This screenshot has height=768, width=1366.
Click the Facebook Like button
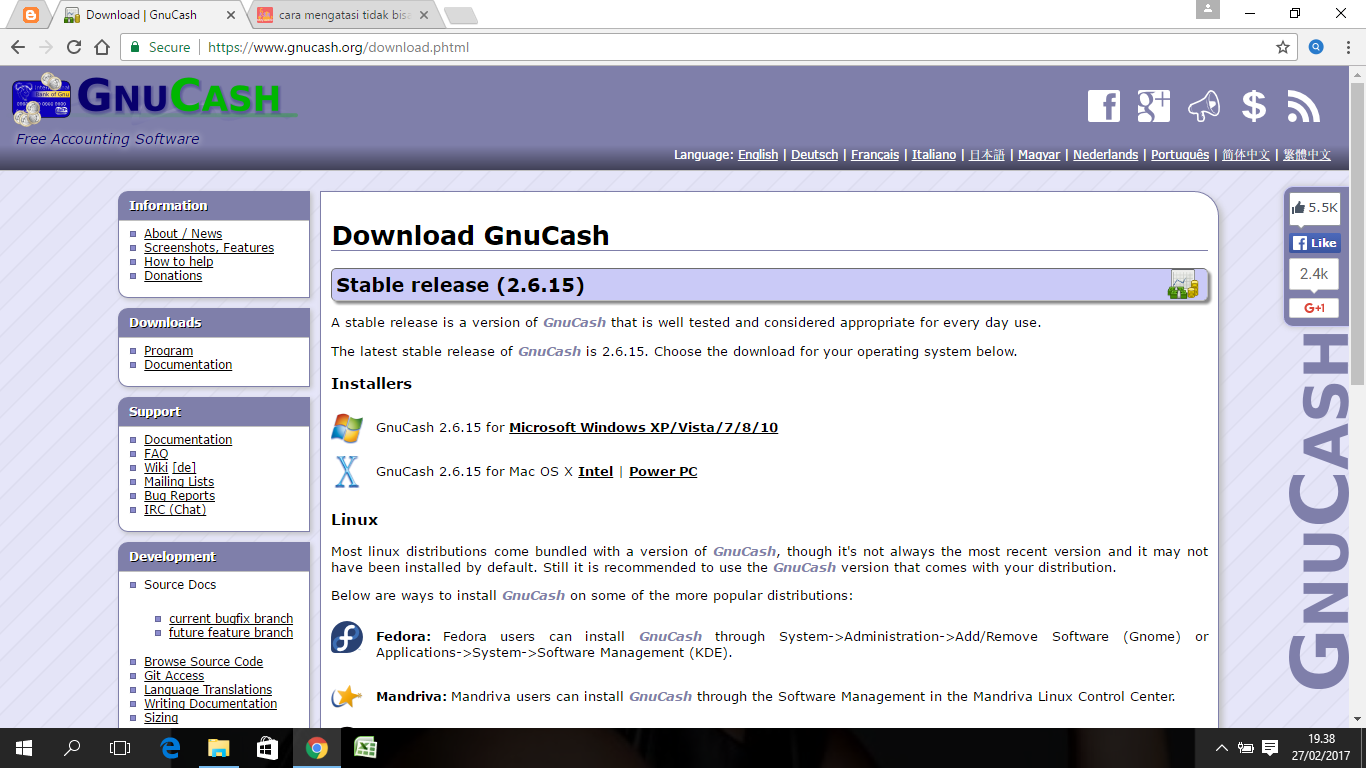(1314, 242)
